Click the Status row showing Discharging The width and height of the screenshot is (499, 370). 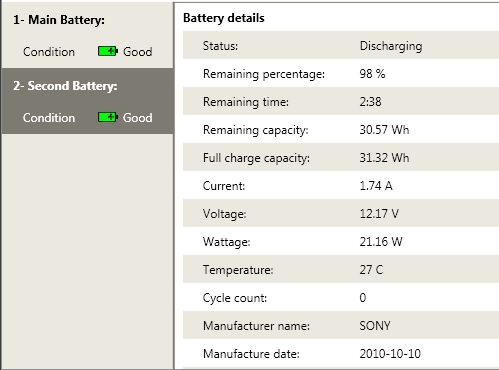pos(341,45)
